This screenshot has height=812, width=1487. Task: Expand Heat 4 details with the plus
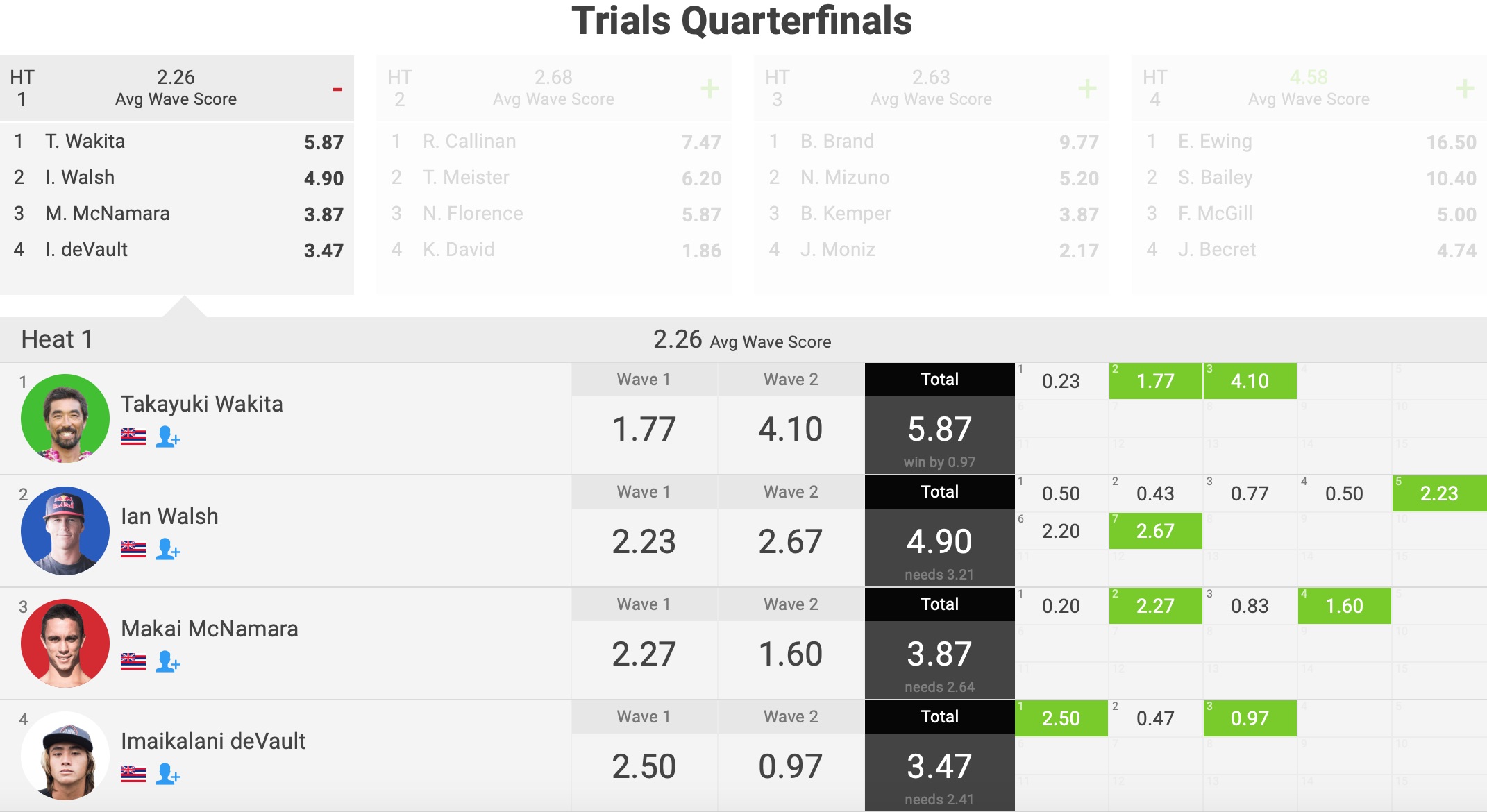1465,89
